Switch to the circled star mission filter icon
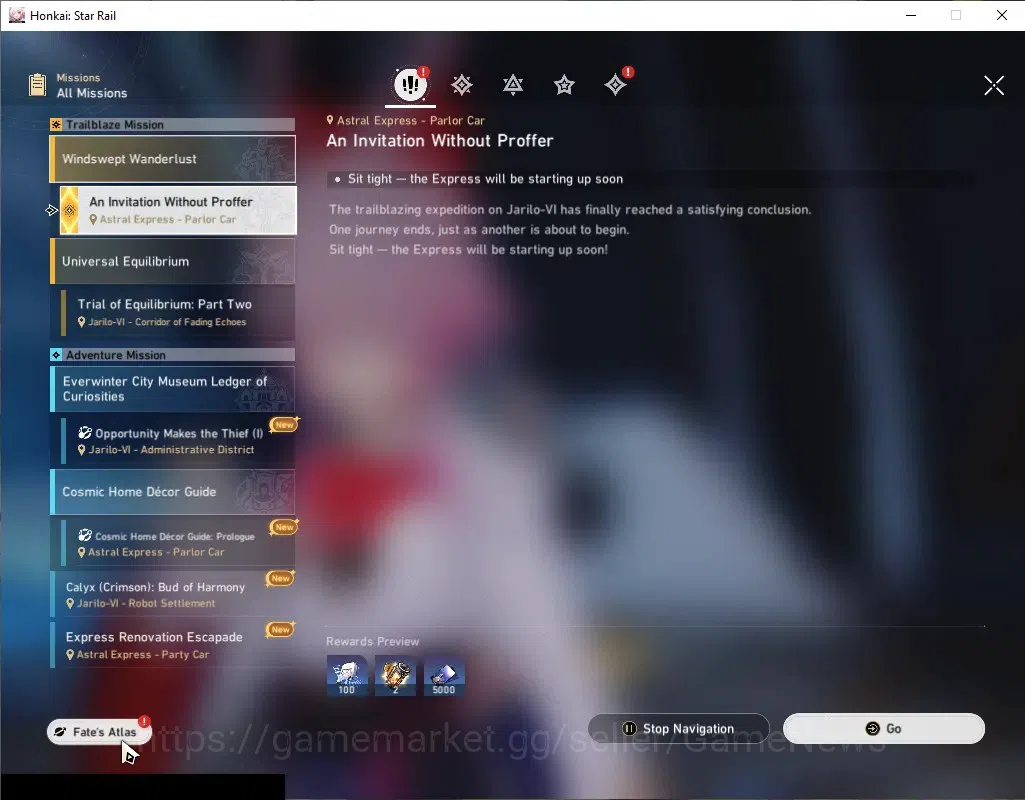Screen dimensions: 1025x800 point(564,85)
